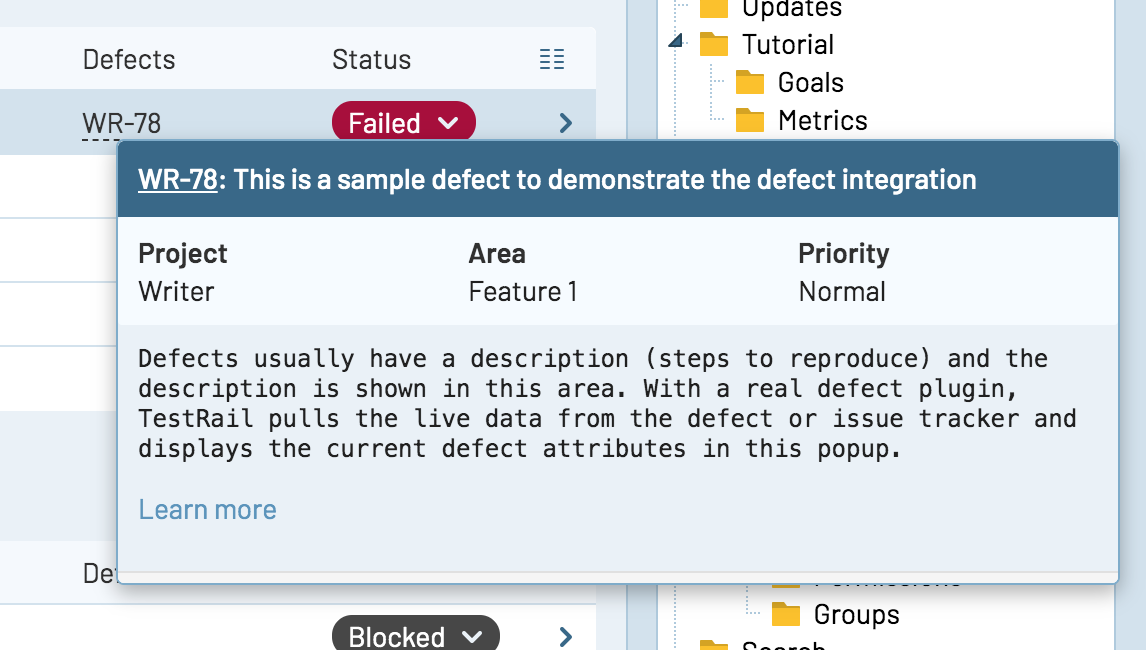This screenshot has height=650, width=1146.
Task: Select the Metrics tree item
Action: (822, 120)
